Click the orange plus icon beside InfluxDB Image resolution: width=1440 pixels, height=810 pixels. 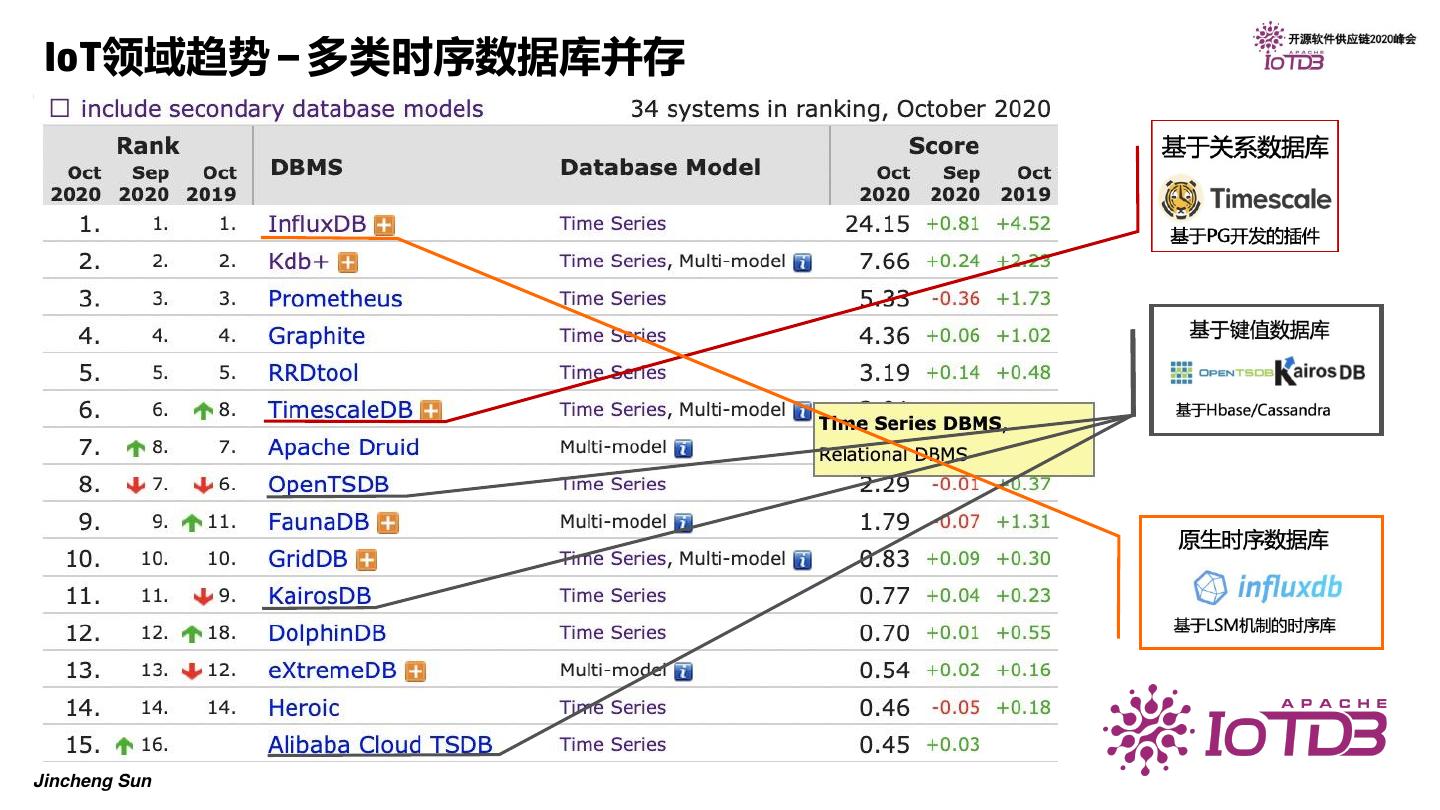point(384,225)
